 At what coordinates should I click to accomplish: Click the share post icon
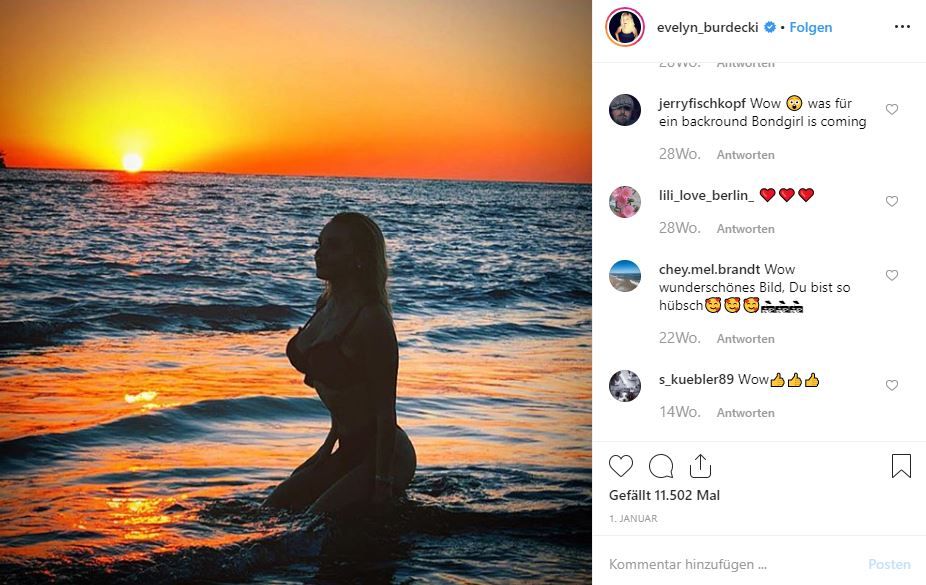(700, 466)
